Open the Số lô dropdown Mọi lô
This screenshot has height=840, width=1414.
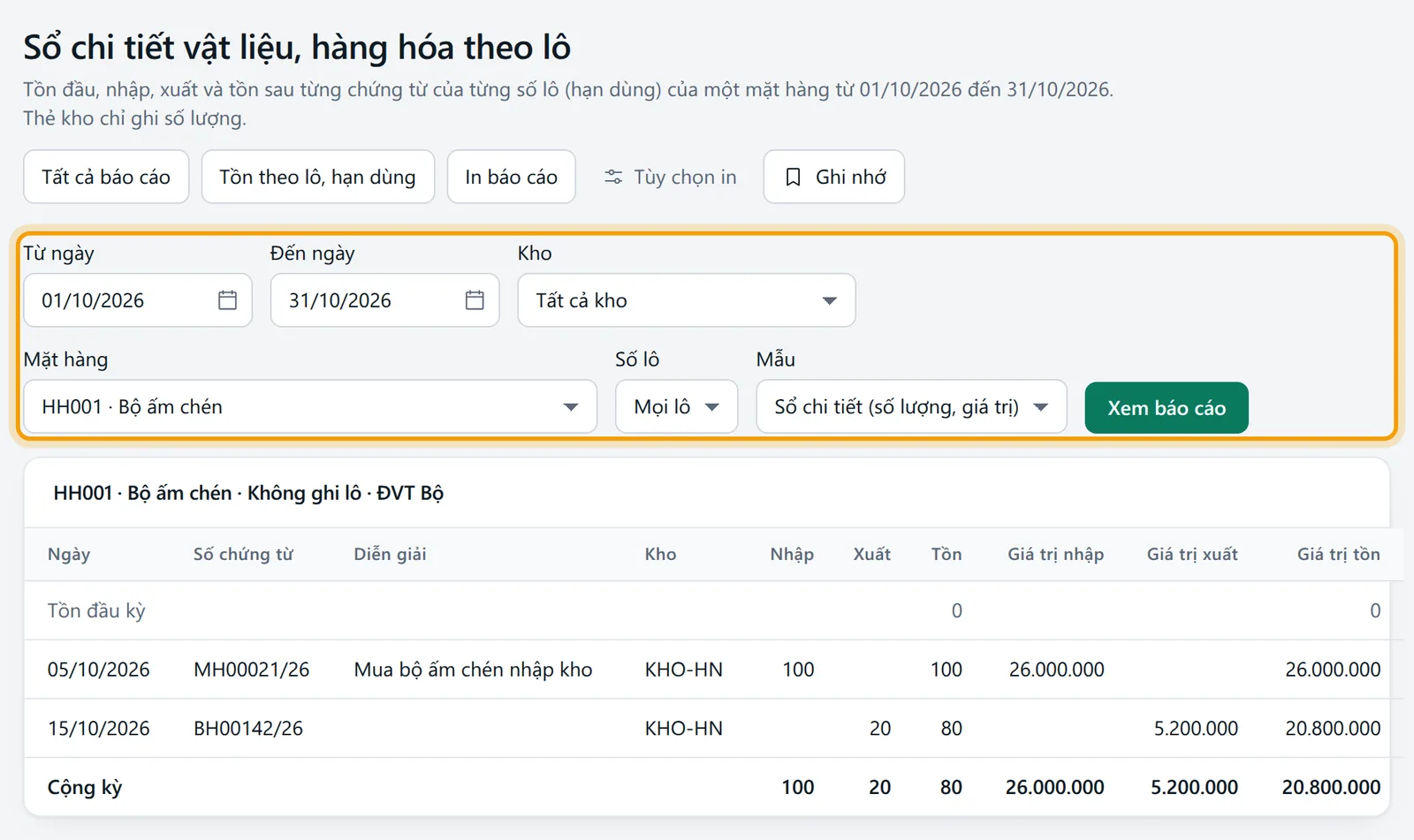(677, 407)
